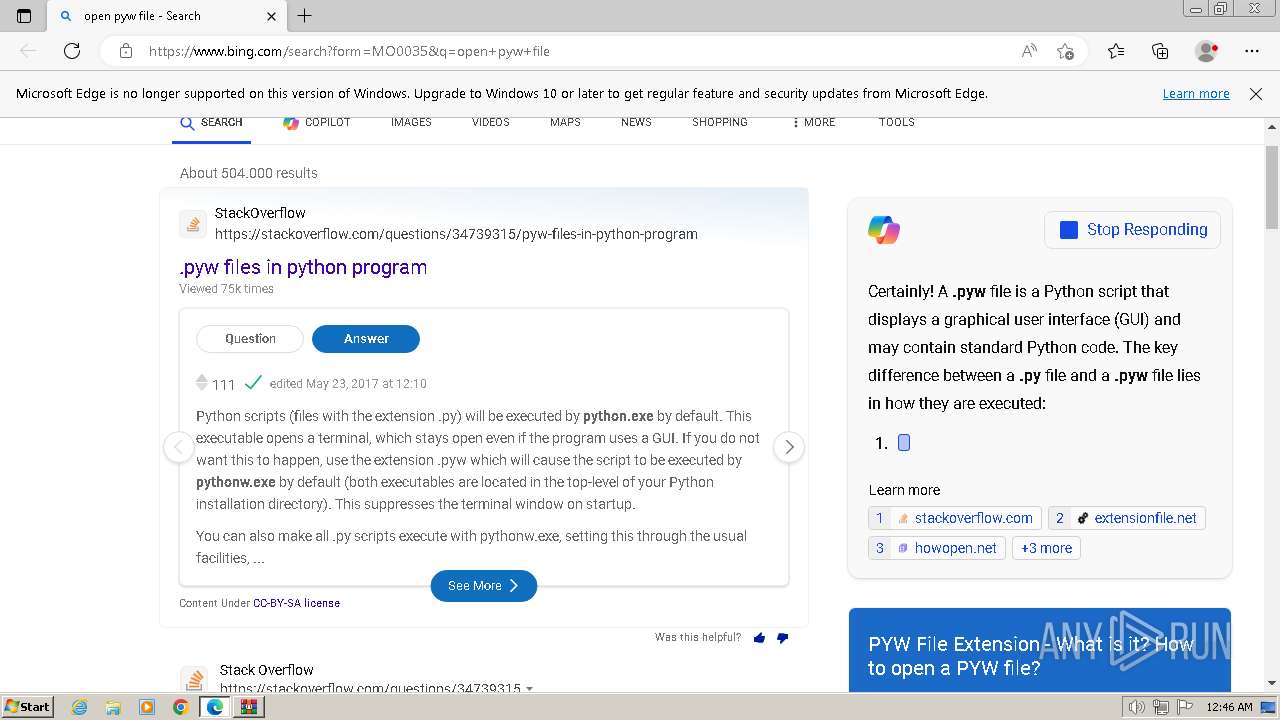The width and height of the screenshot is (1280, 720).
Task: Open Settings and more menu
Action: pyautogui.click(x=1252, y=51)
